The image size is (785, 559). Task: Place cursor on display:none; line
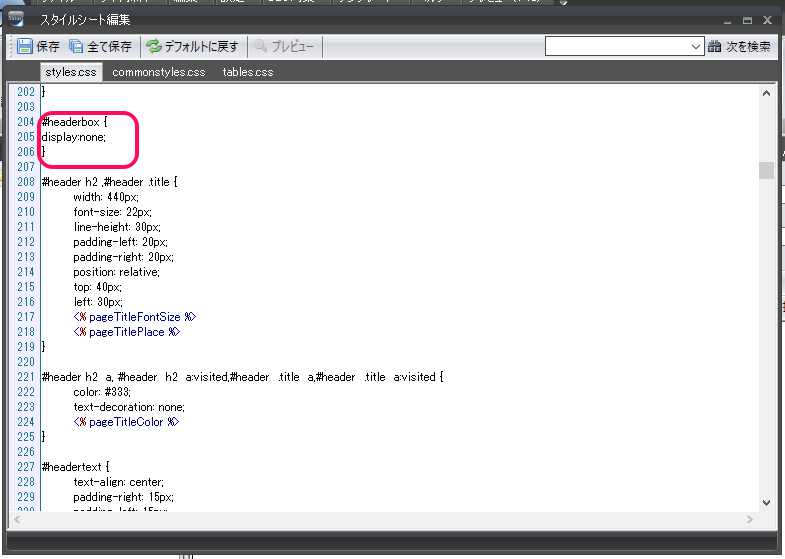(74, 137)
